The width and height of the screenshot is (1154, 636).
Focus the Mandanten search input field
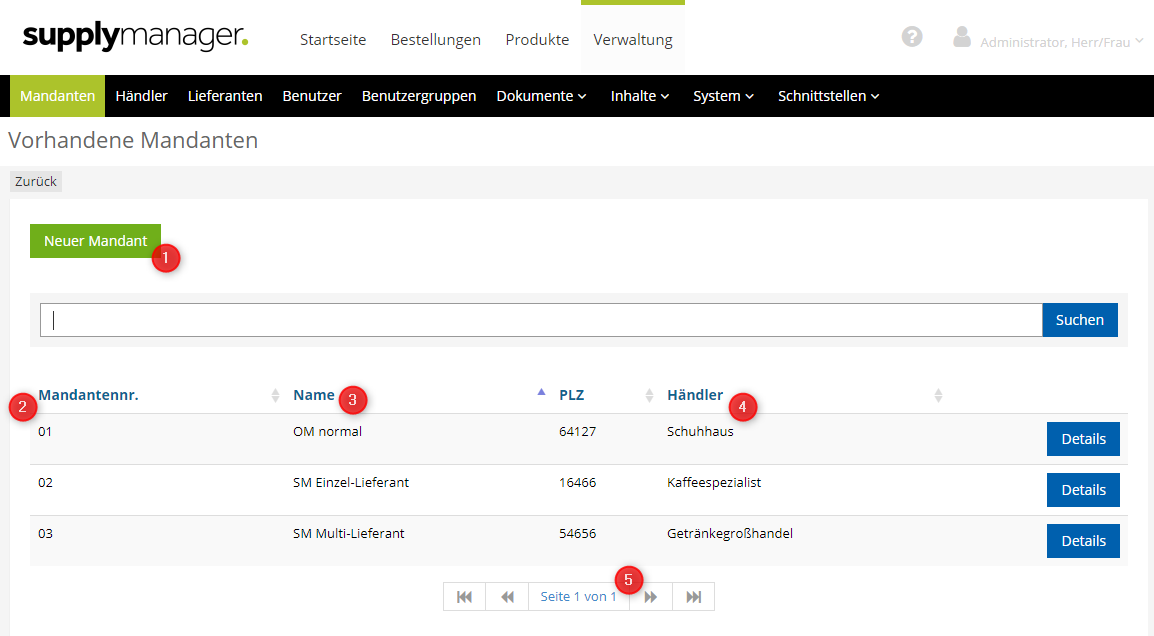click(540, 320)
